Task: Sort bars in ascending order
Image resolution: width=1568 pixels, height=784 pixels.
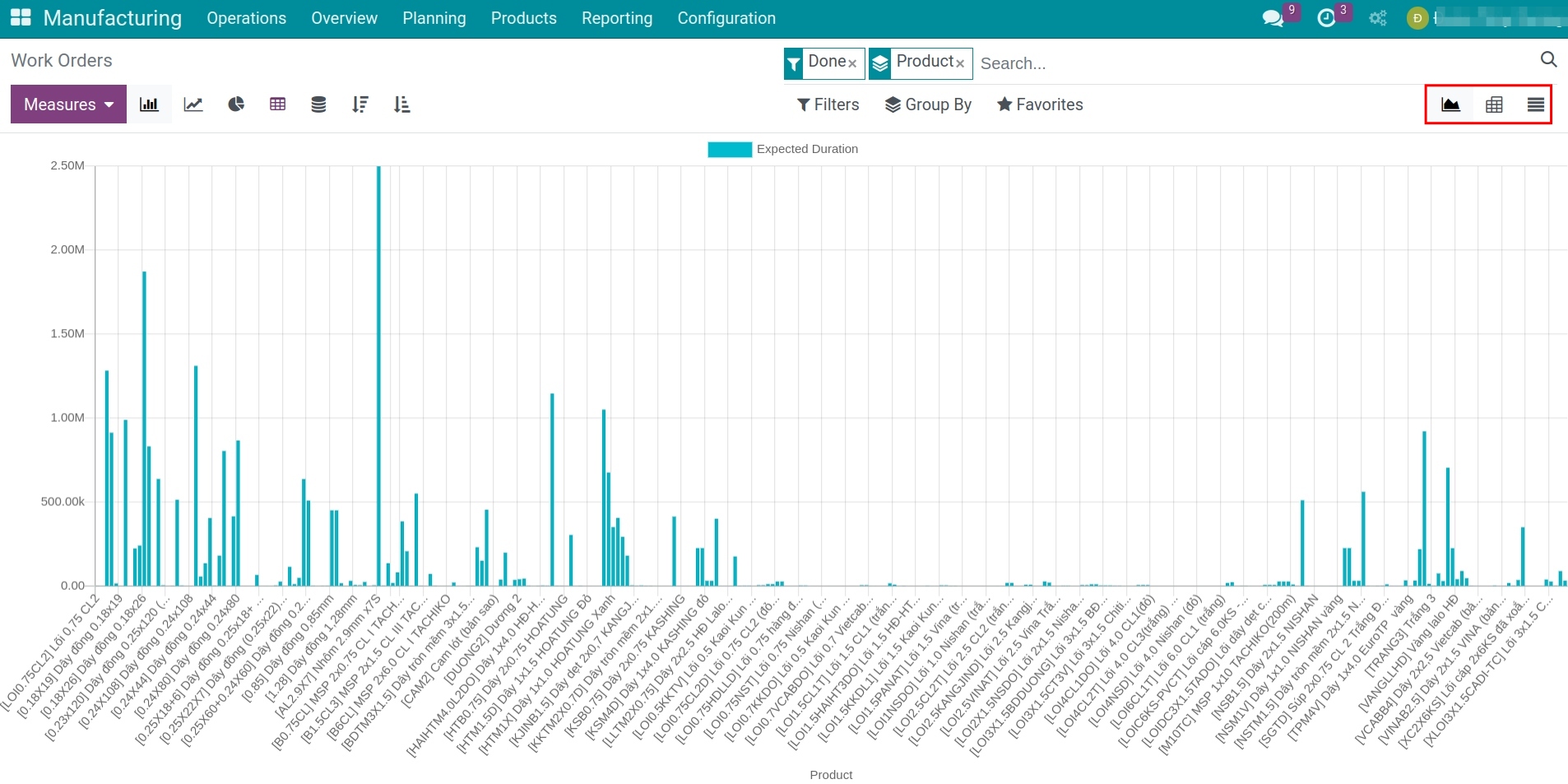Action: point(401,104)
